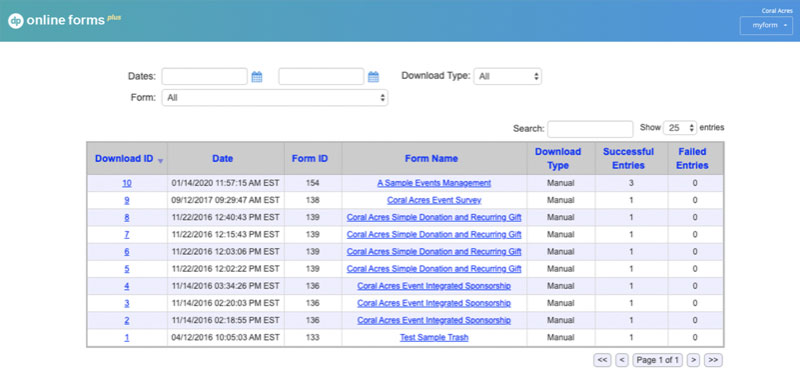Click Form ID 154 cell
Image resolution: width=800 pixels, height=378 pixels.
313,183
